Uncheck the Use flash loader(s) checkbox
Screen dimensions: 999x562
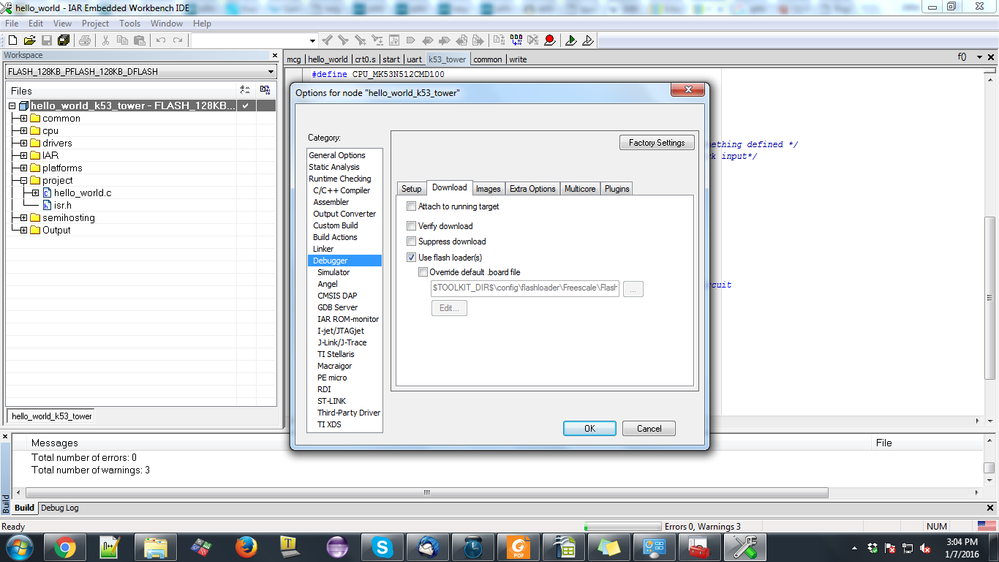pos(411,257)
